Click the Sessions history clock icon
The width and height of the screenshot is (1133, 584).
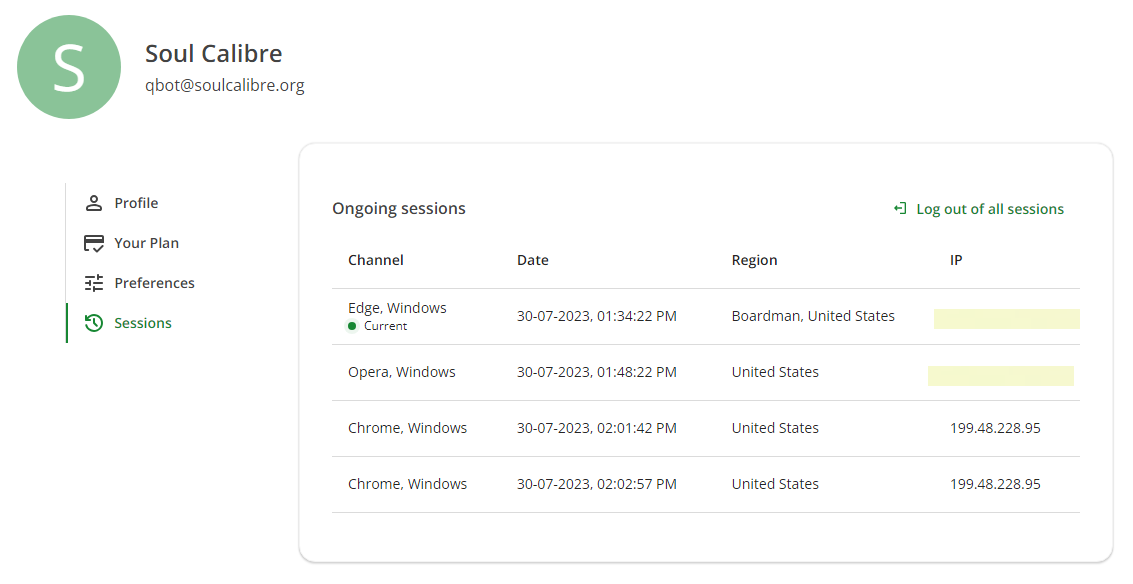coord(94,323)
